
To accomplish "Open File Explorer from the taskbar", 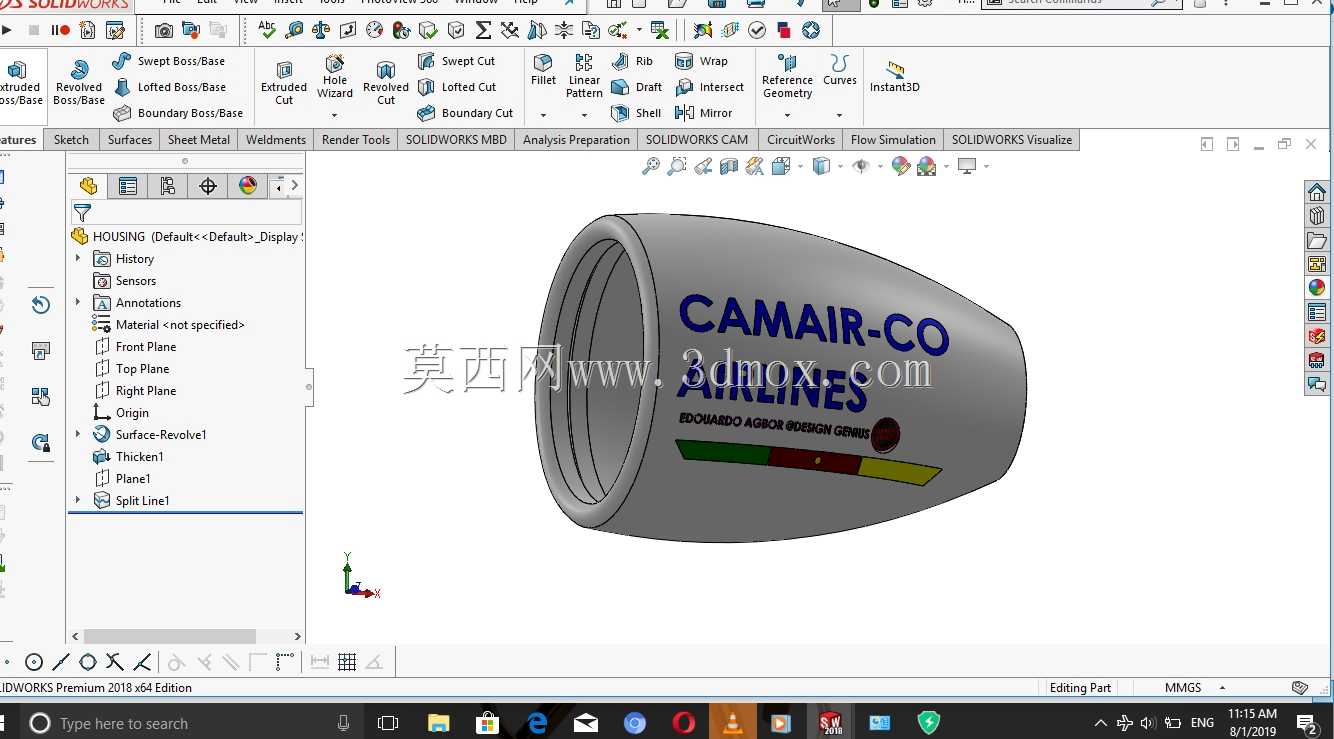I will tap(438, 723).
